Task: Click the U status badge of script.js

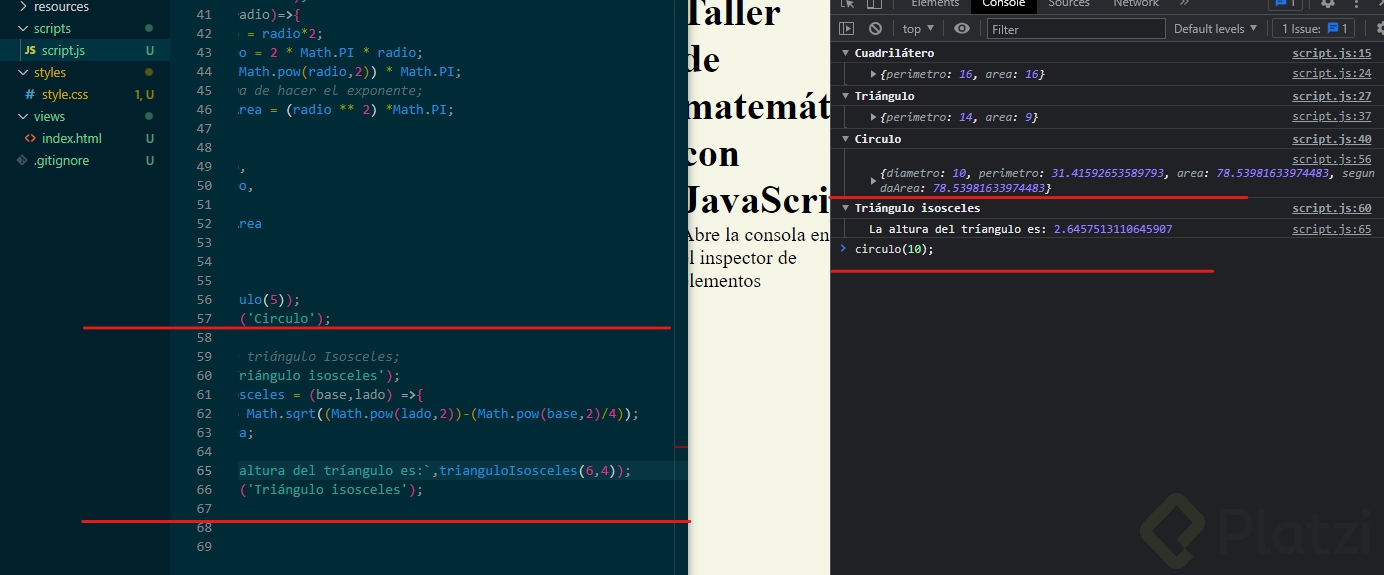Action: [150, 50]
